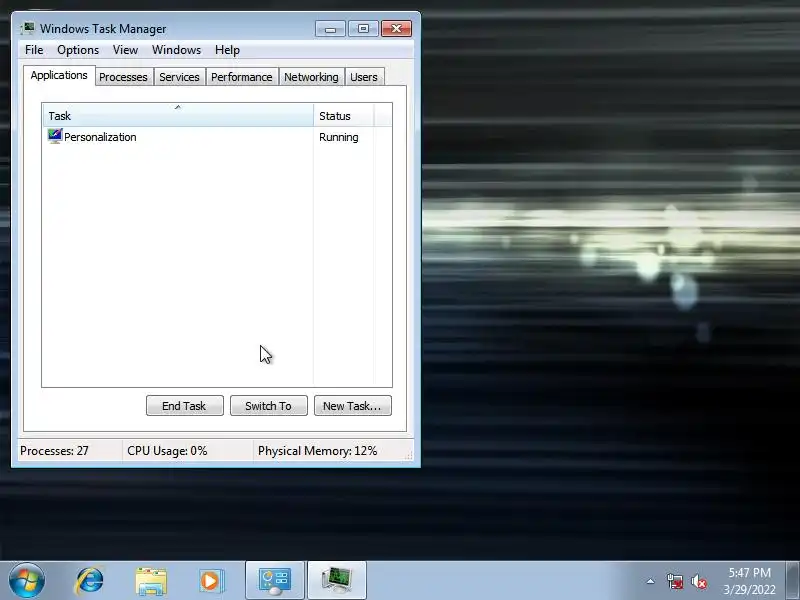Switch to the Performance tab
This screenshot has width=800, height=600.
click(x=242, y=77)
